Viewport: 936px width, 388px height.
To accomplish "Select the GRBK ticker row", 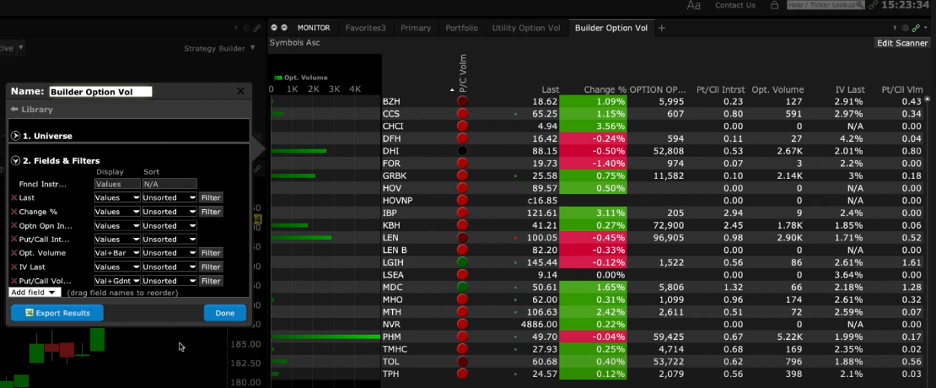I will [x=597, y=175].
